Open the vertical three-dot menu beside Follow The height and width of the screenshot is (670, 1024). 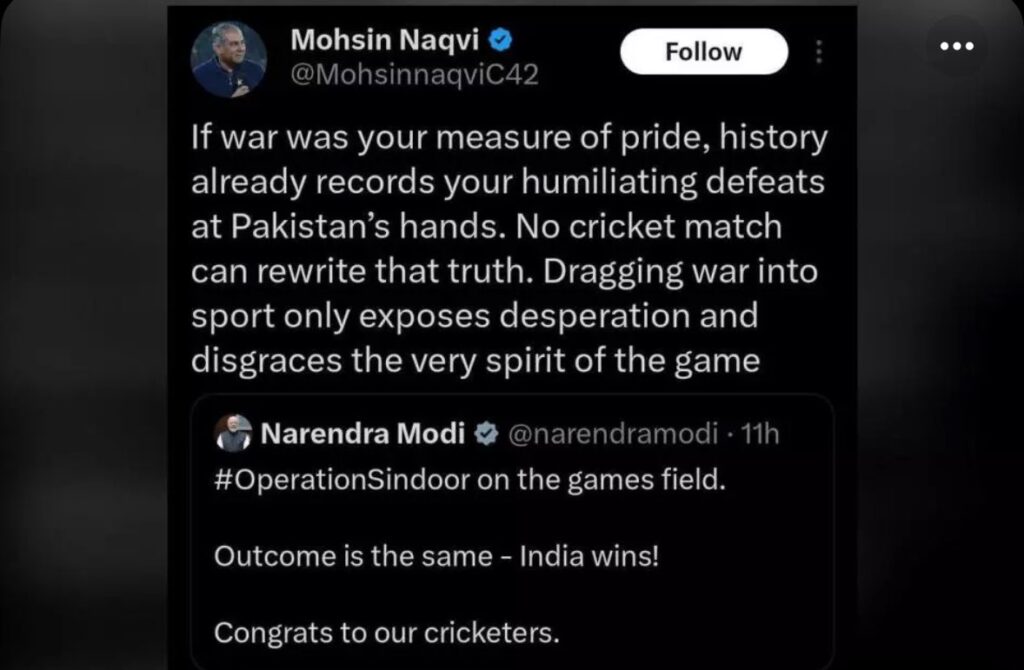[818, 52]
